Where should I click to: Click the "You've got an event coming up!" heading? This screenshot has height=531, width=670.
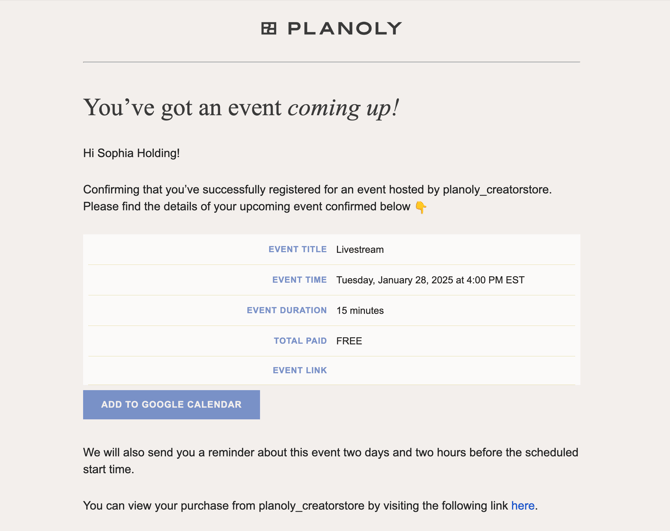point(241,108)
